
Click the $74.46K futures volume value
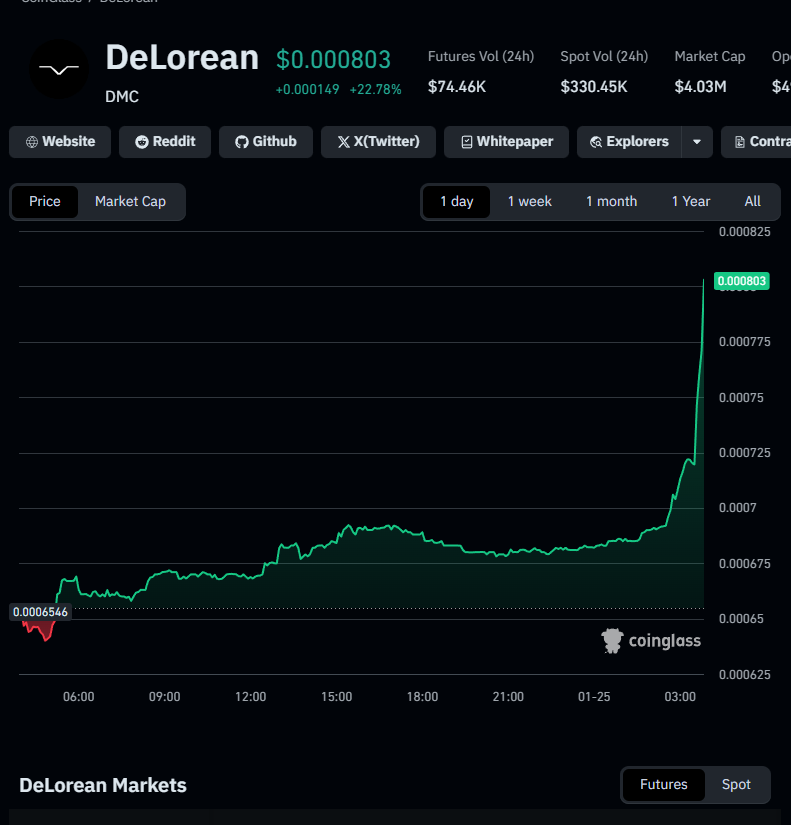pyautogui.click(x=457, y=87)
